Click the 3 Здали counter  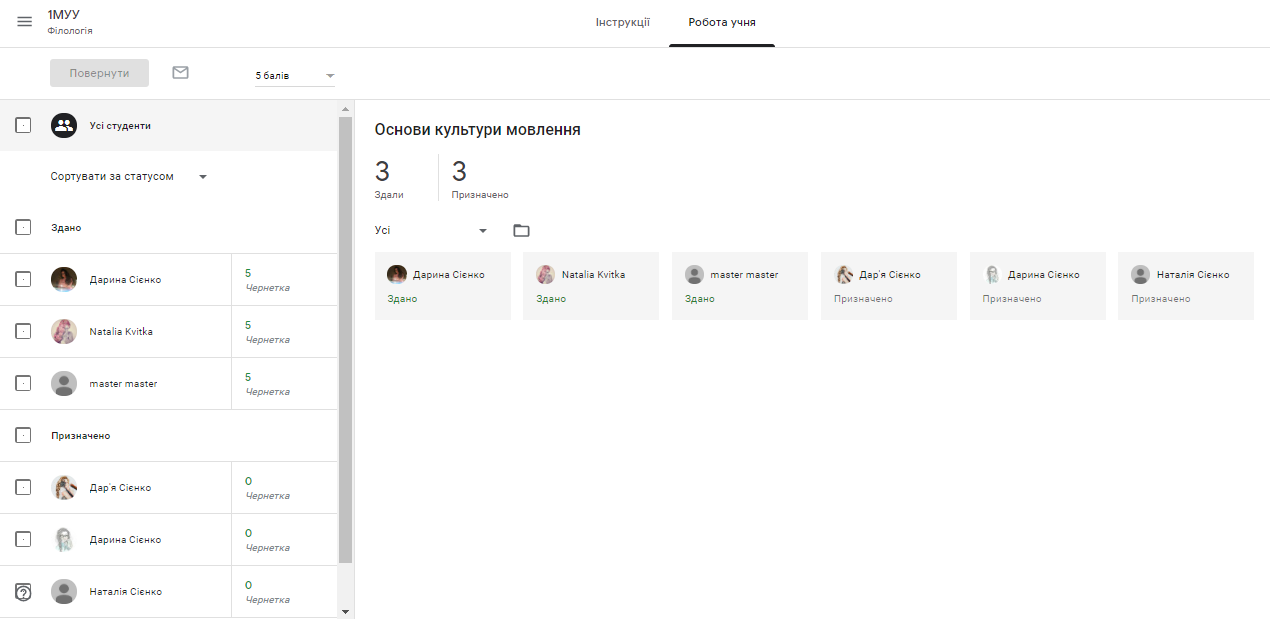pos(389,178)
